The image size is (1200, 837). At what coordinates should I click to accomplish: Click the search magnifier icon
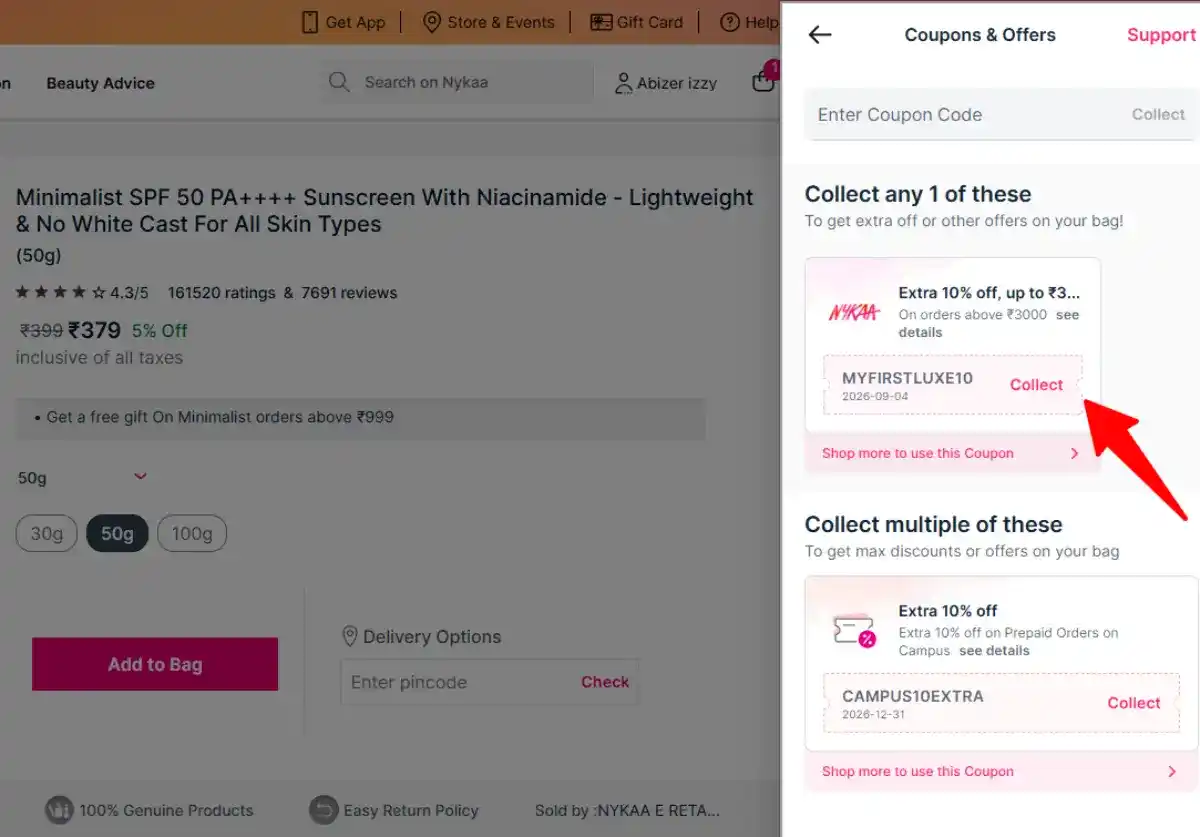click(339, 82)
